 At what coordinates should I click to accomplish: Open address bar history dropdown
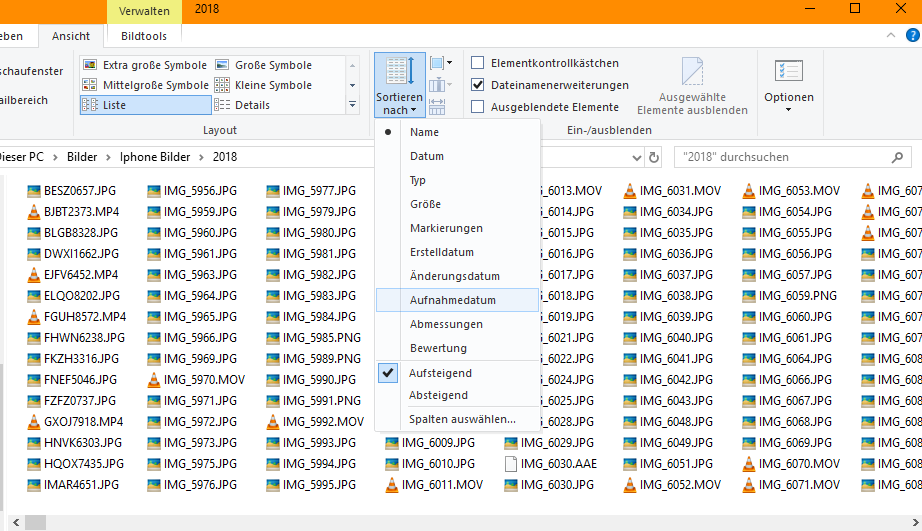click(x=636, y=158)
